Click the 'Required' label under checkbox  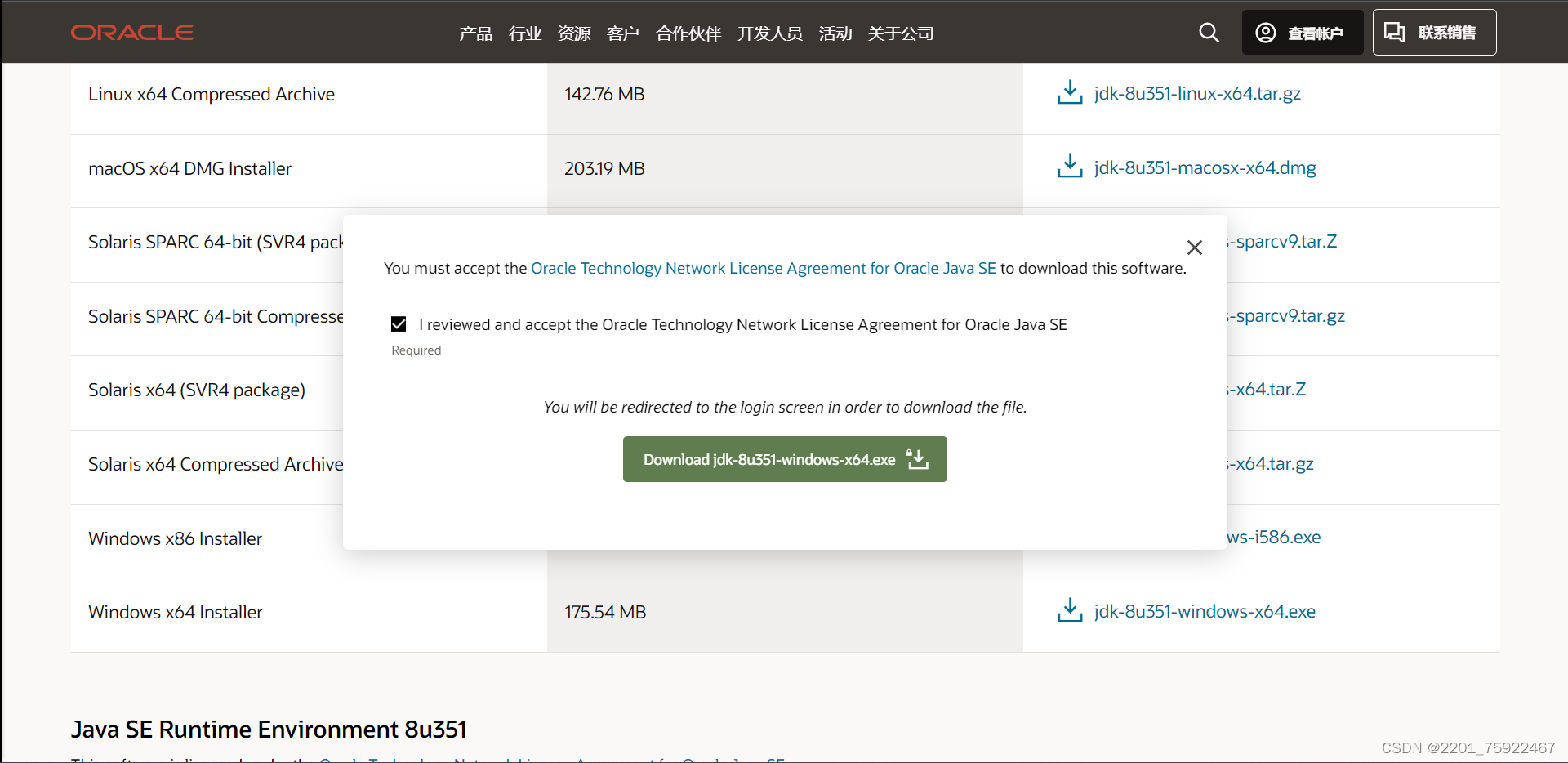click(416, 350)
